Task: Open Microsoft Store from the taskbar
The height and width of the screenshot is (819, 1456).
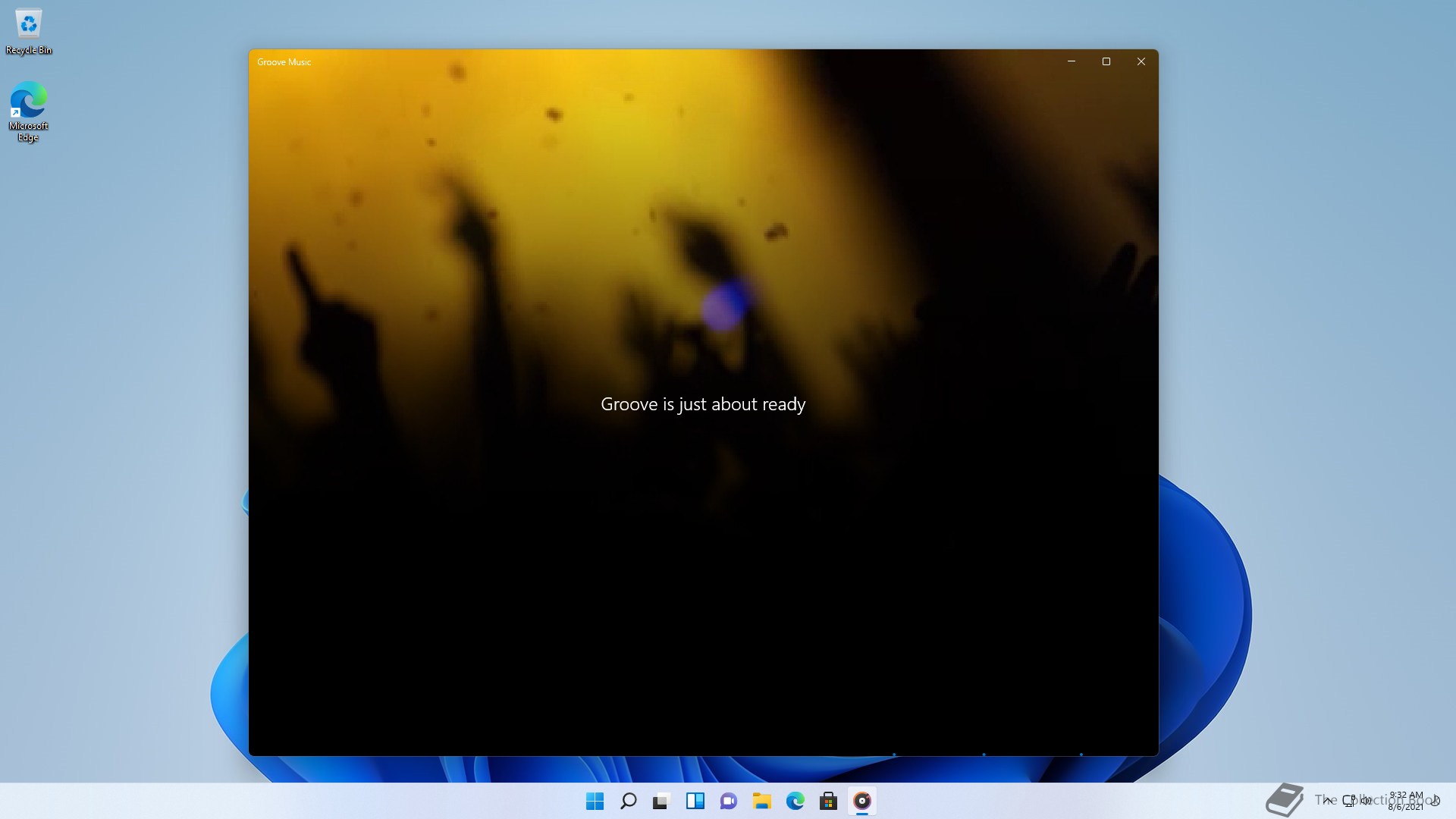Action: click(x=829, y=801)
